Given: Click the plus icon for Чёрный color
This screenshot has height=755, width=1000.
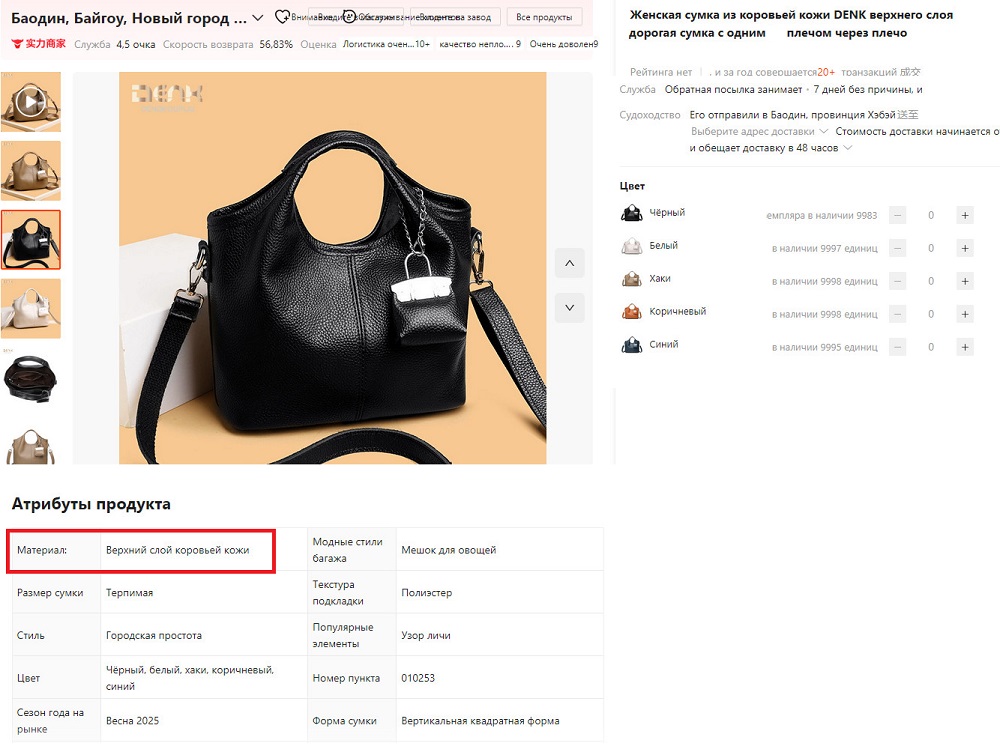Looking at the screenshot, I should coord(964,215).
